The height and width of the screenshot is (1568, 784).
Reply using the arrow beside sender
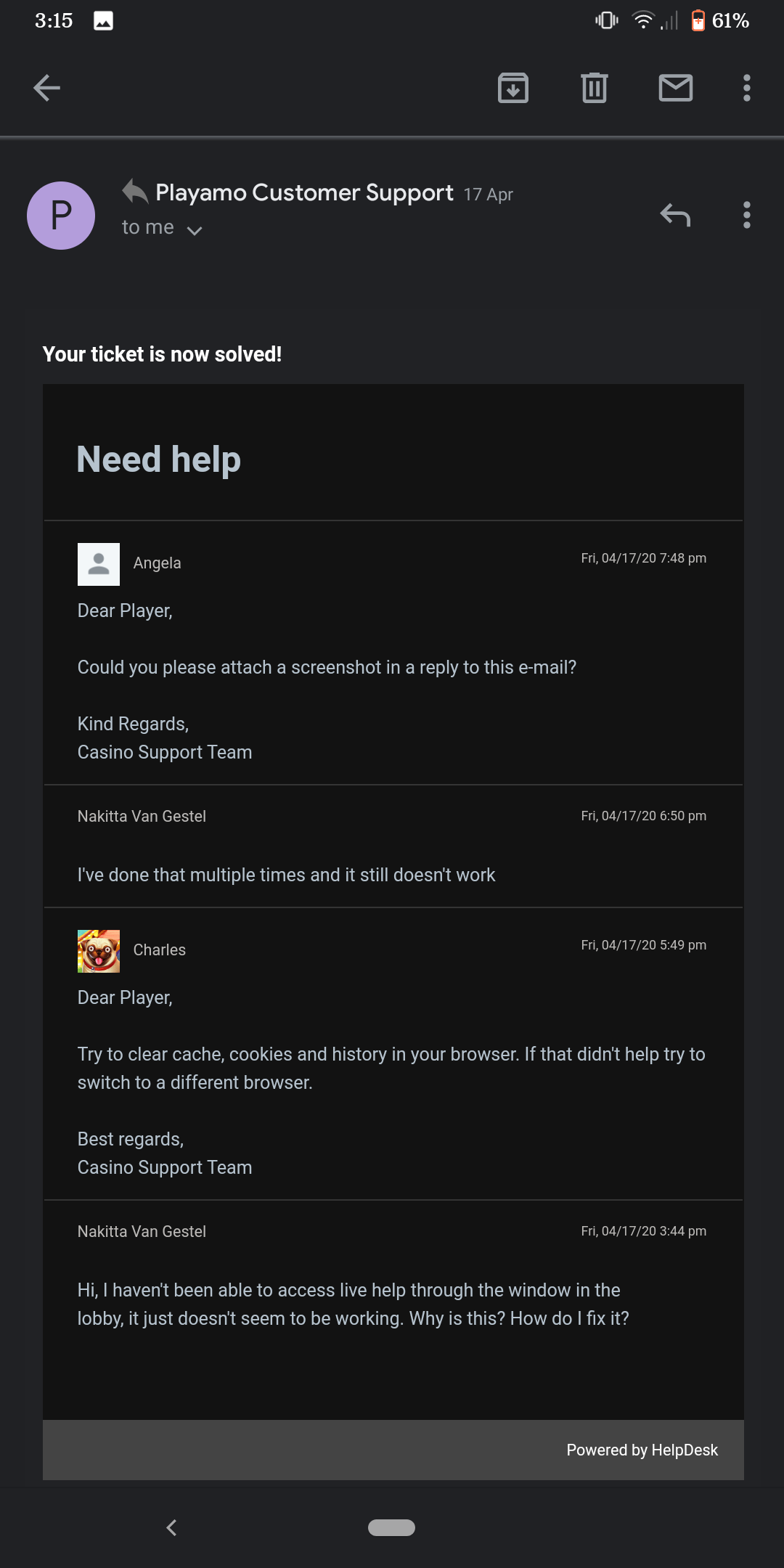point(675,215)
